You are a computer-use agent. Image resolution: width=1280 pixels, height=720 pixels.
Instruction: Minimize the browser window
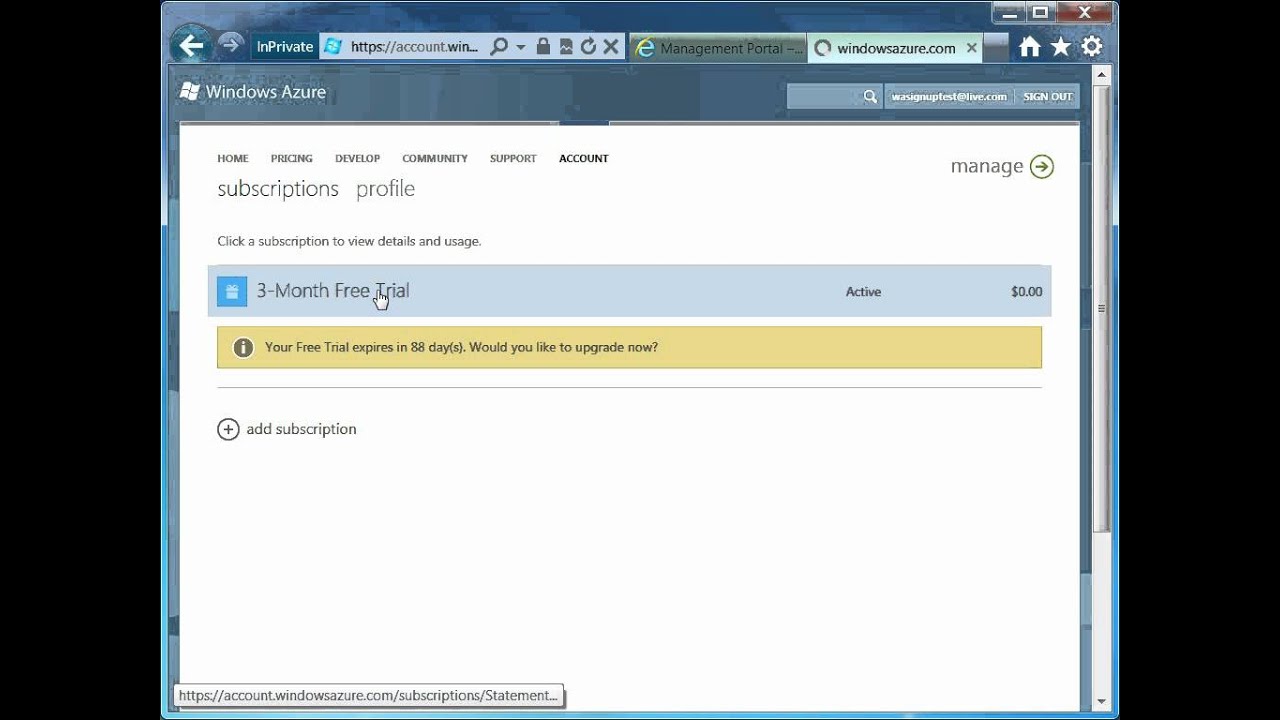coord(1008,12)
